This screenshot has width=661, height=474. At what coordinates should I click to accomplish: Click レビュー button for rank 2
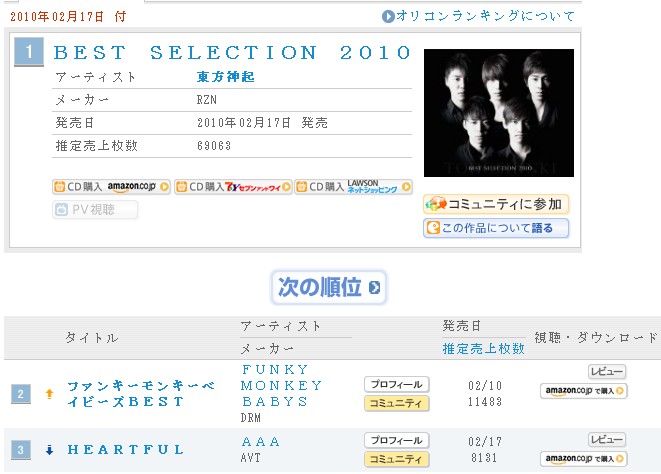607,372
